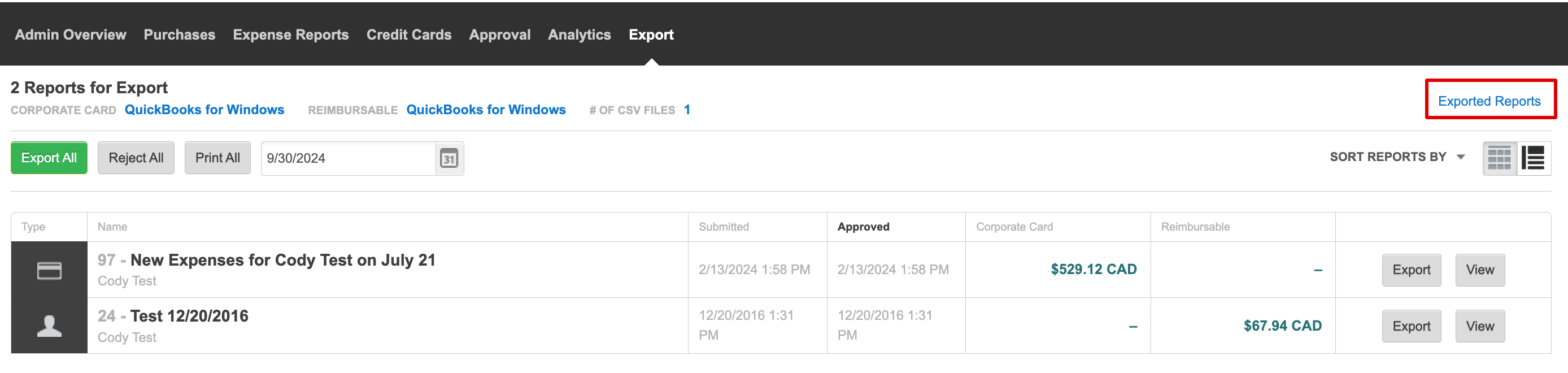This screenshot has height=373, width=1568.
Task: Open the Expense Reports tab
Action: pyautogui.click(x=291, y=34)
